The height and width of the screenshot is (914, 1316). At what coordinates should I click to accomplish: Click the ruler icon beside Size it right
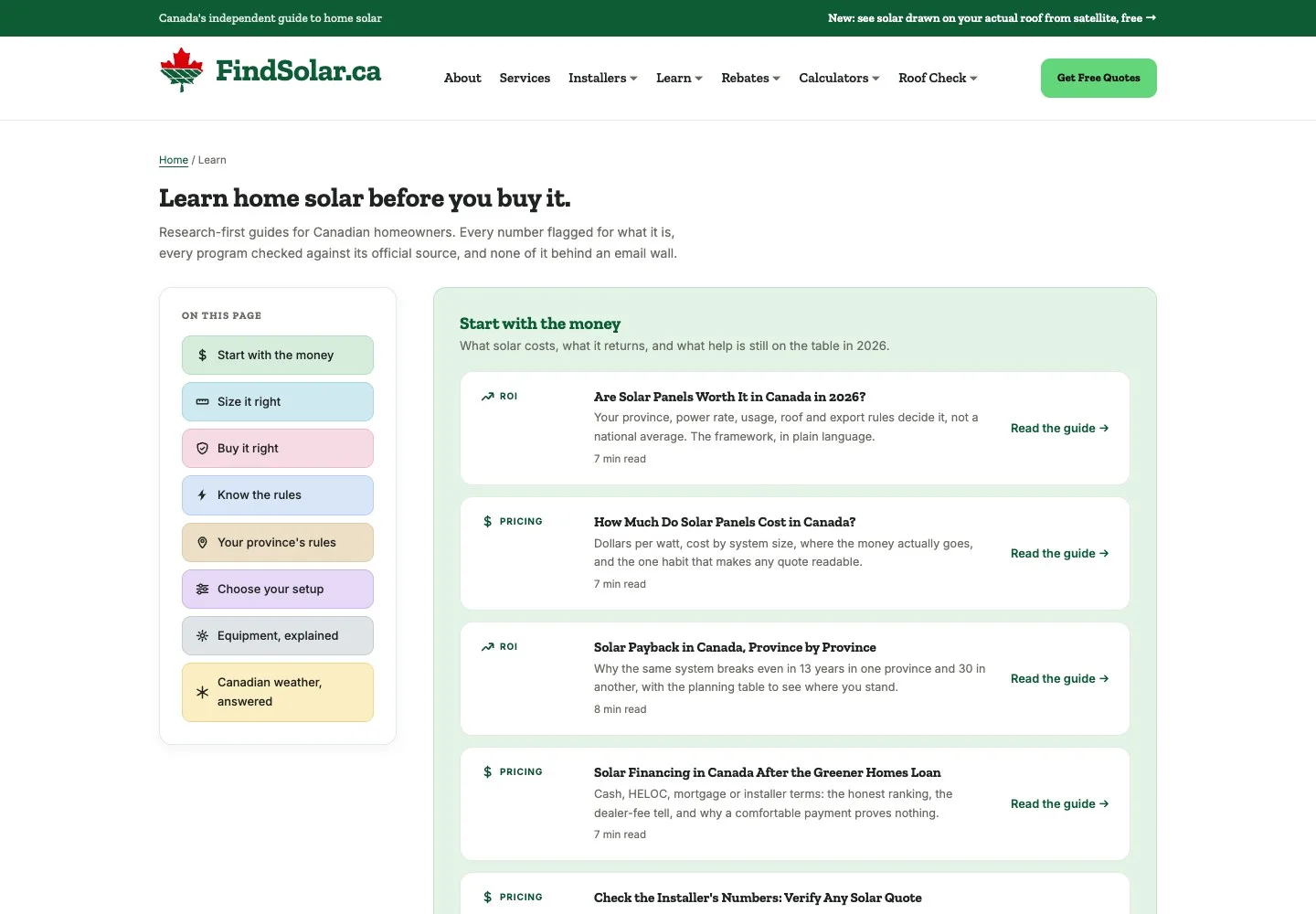coord(203,402)
